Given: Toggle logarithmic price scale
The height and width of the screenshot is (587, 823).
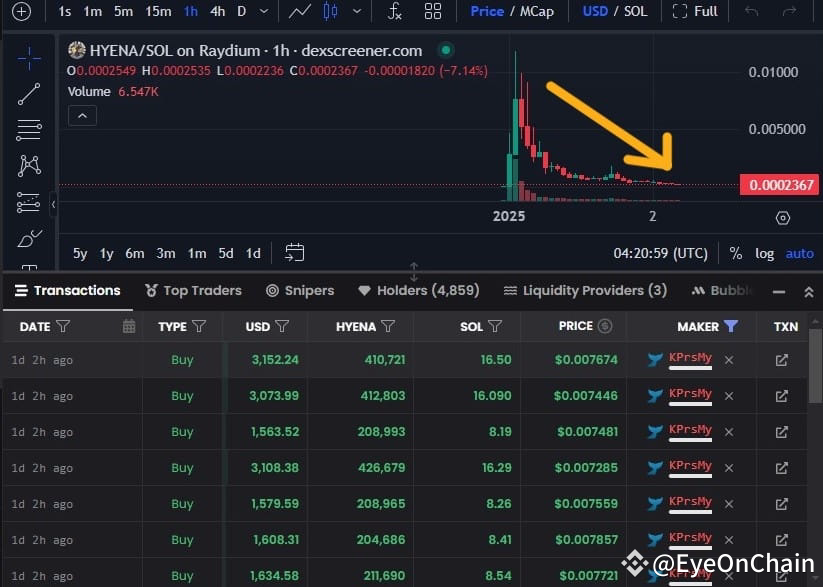Looking at the screenshot, I should coord(764,253).
